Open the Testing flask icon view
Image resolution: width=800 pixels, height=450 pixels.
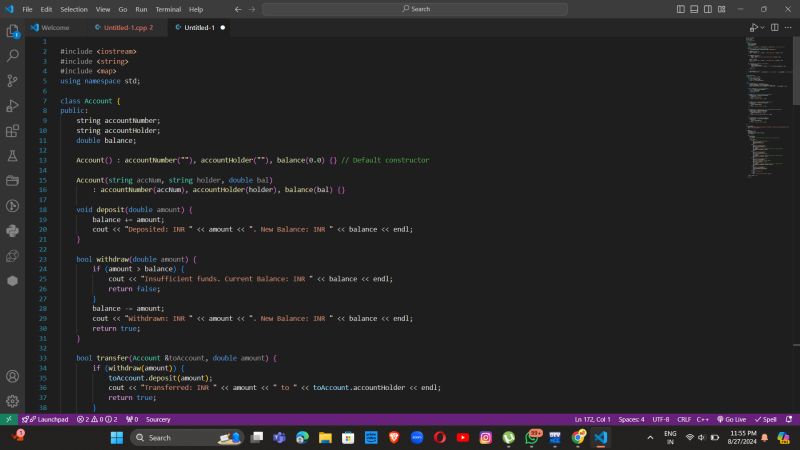coord(12,156)
